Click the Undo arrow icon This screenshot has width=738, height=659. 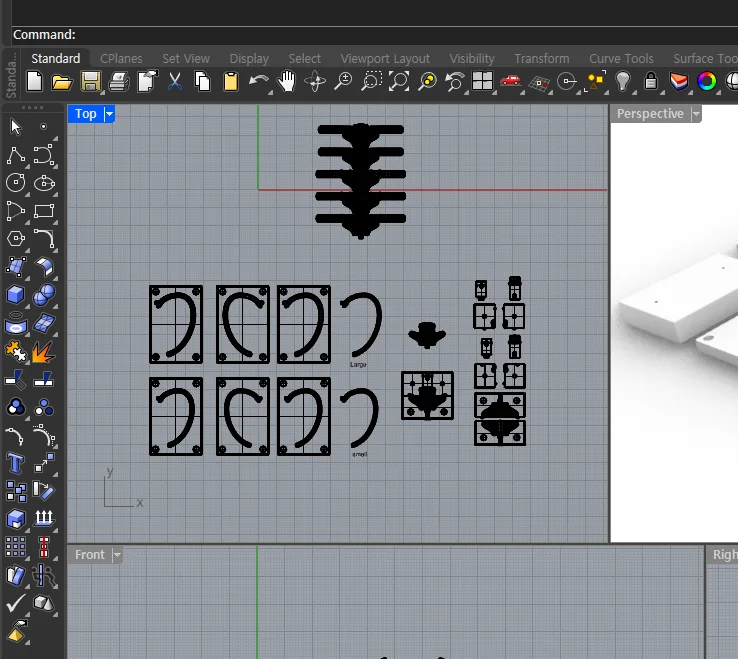(x=259, y=82)
